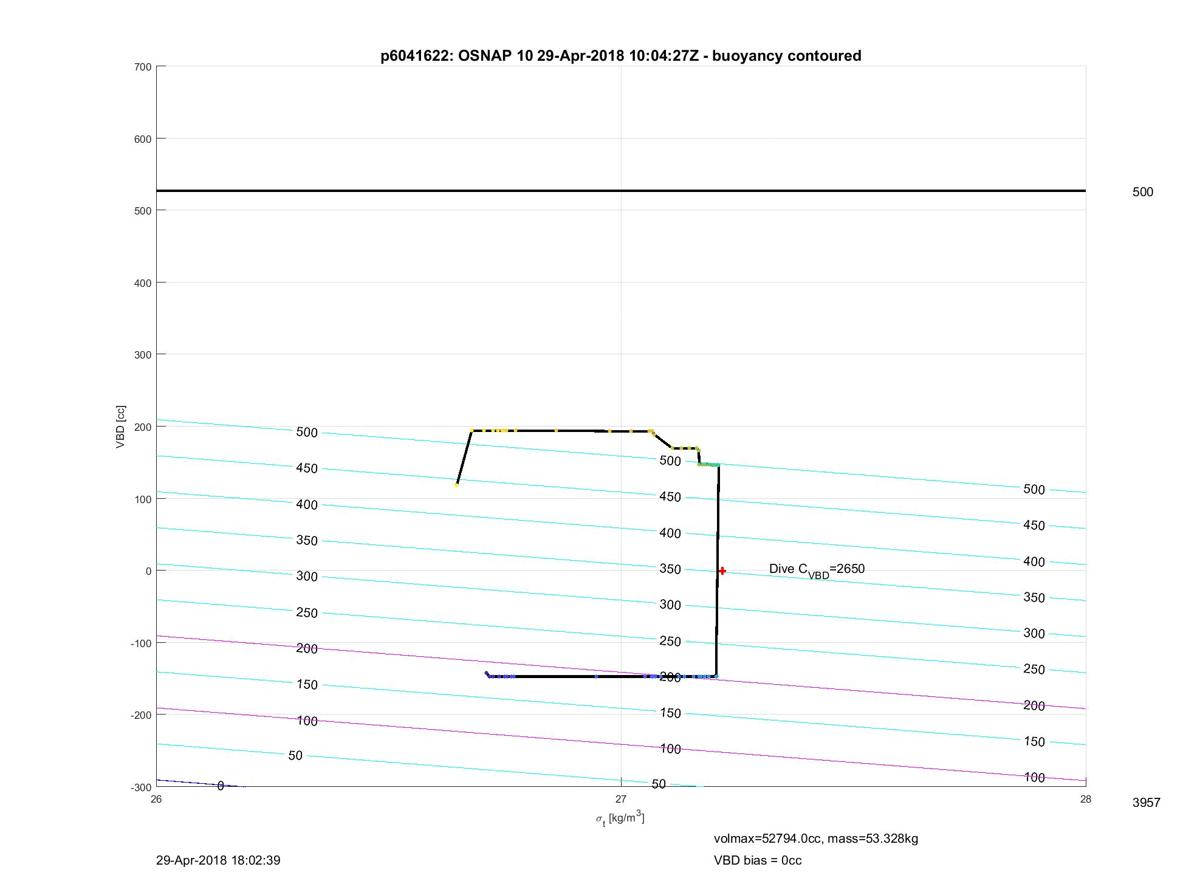Screen dimensions: 1200x885
Task: Click the y-axis tick label '-300'
Action: [140, 787]
